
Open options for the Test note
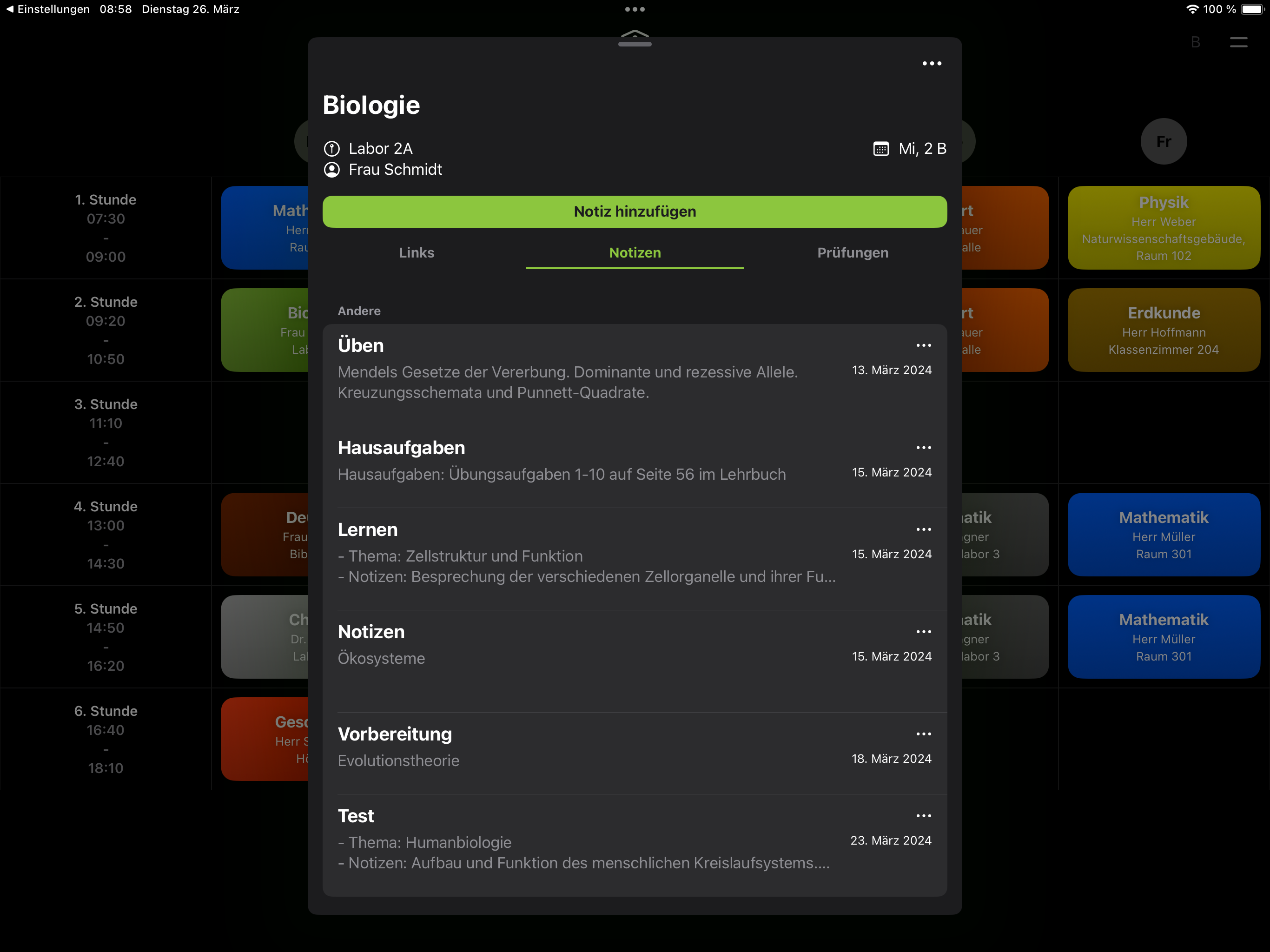[x=923, y=816]
